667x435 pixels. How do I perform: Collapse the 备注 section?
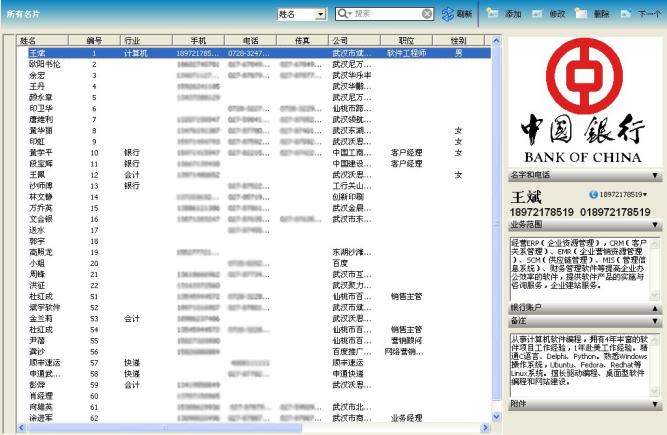(x=654, y=320)
